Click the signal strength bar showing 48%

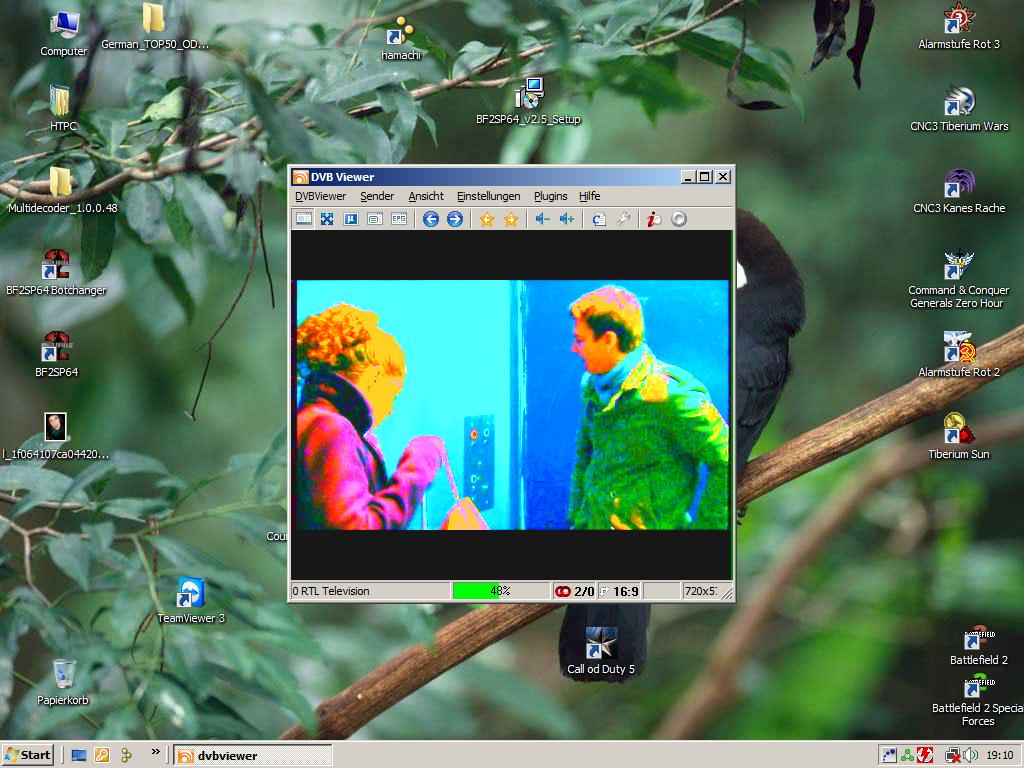[501, 591]
